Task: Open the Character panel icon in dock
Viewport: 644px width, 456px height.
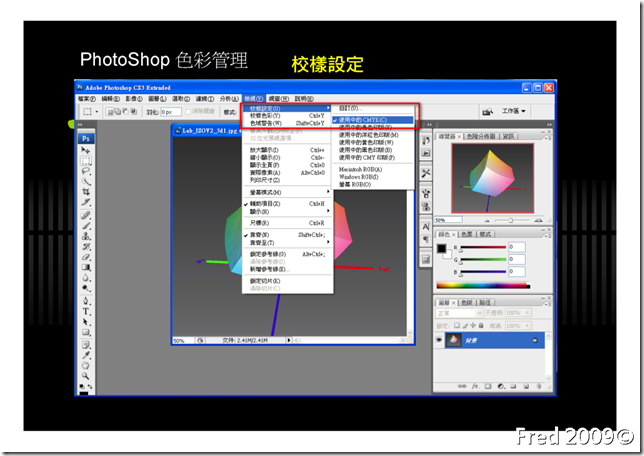Action: (426, 226)
